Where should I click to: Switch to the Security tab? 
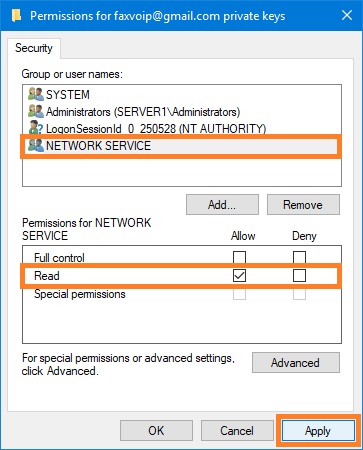[34, 48]
